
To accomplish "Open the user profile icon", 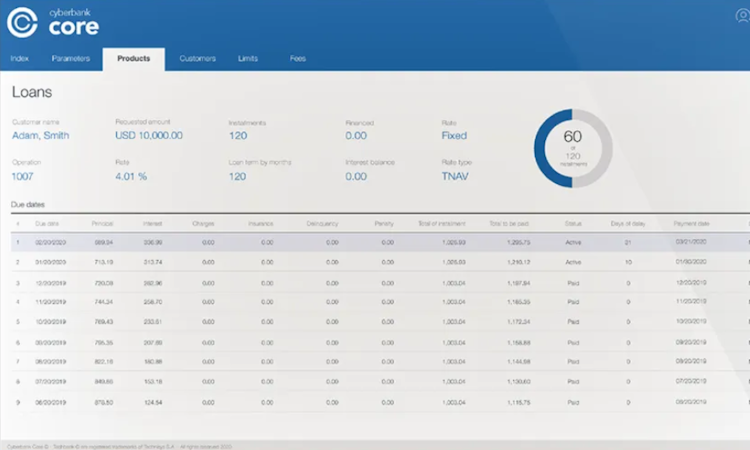I will (x=742, y=16).
